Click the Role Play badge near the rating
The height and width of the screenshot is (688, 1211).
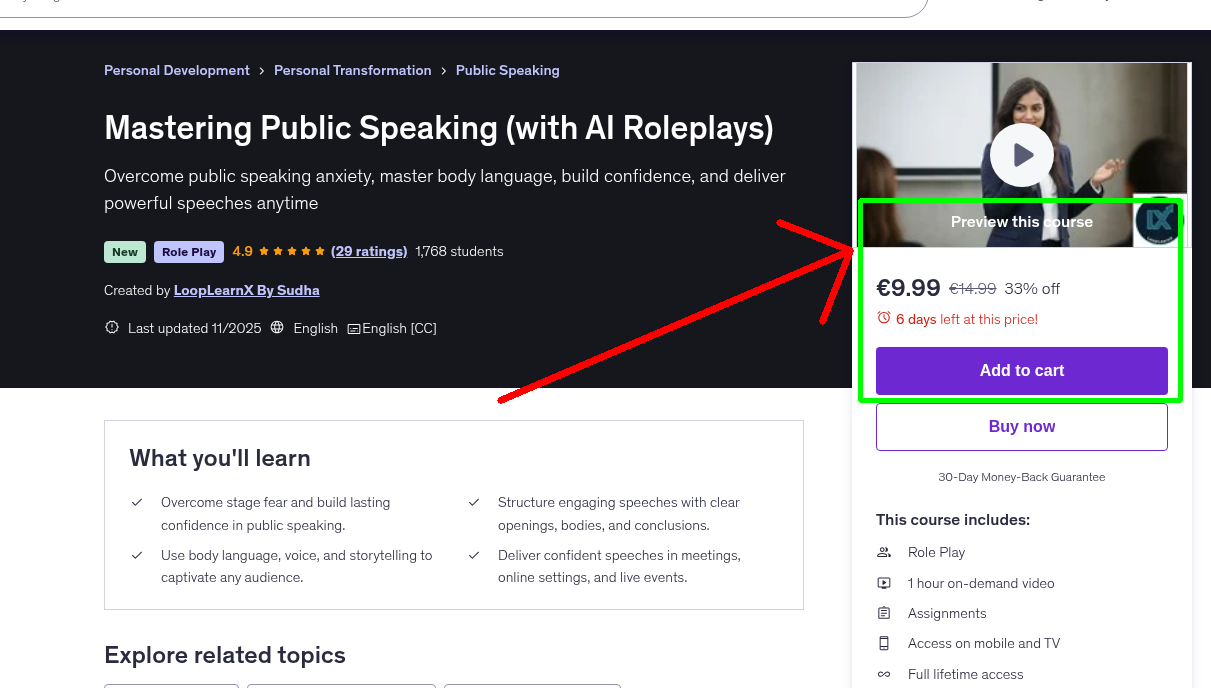coord(189,252)
